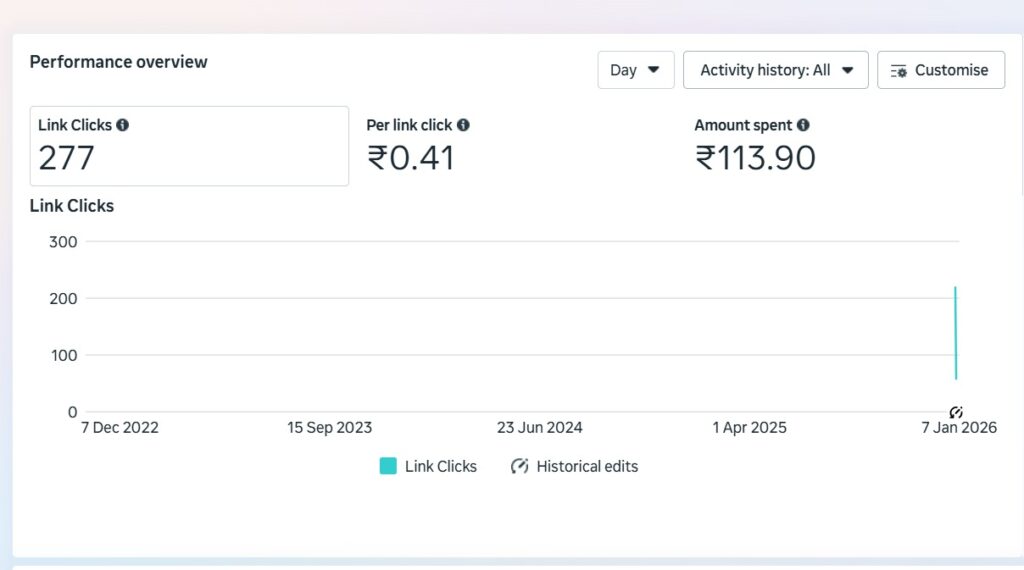The image size is (1024, 570).
Task: Click the Historical edits legend text
Action: (587, 466)
